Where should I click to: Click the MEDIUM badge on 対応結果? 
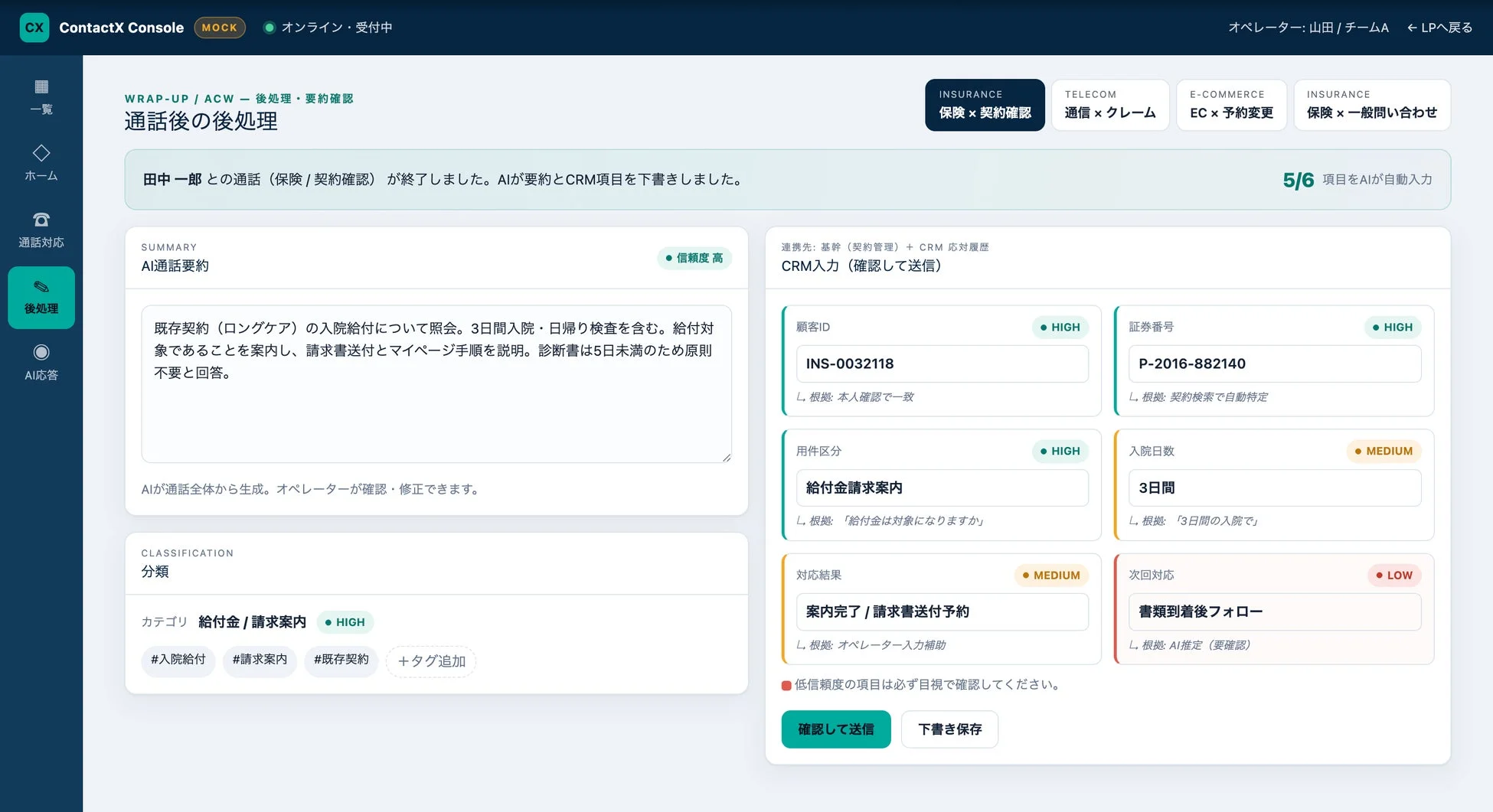click(x=1052, y=575)
